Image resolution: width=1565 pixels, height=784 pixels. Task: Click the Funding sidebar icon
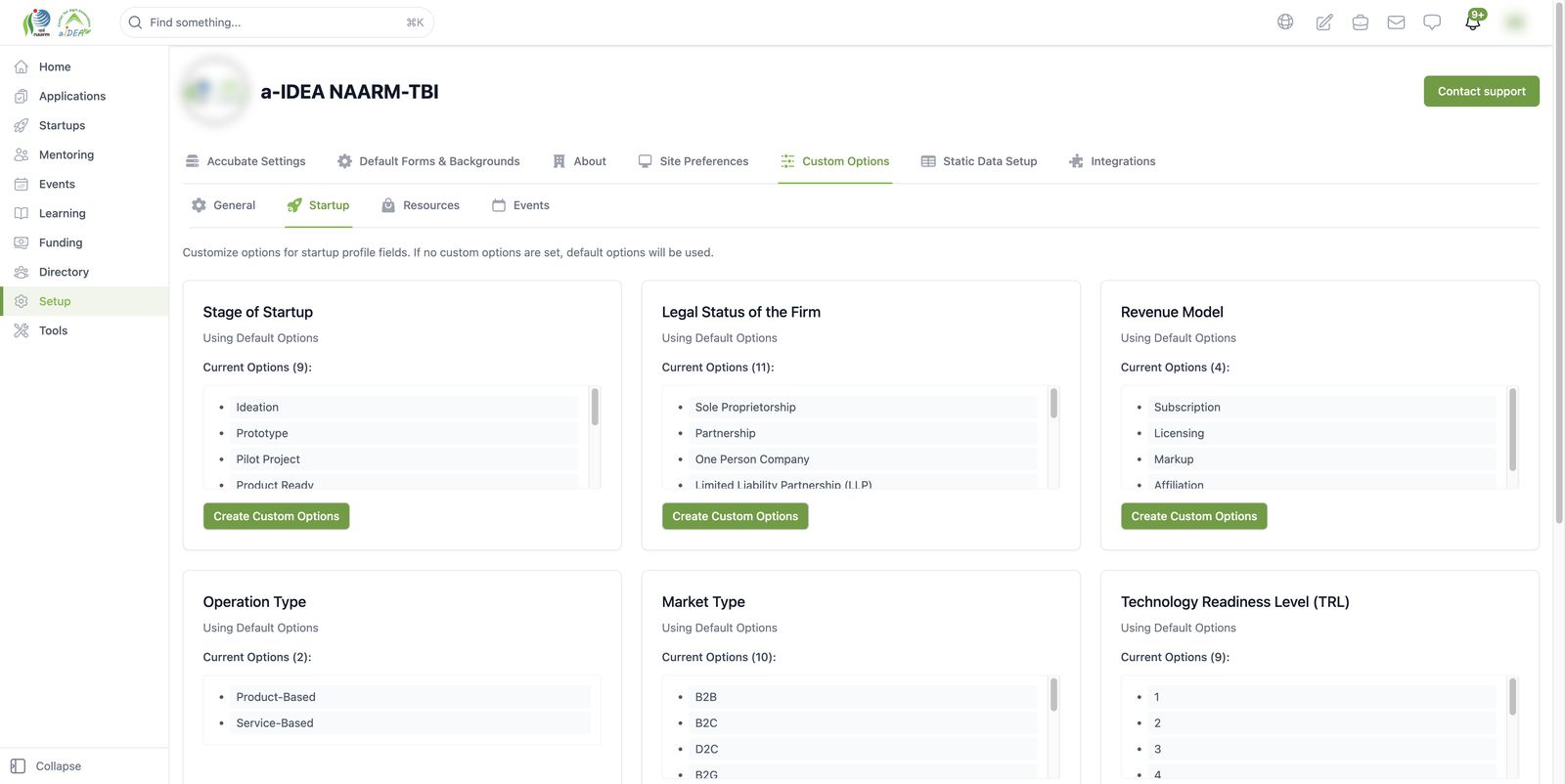coord(22,242)
